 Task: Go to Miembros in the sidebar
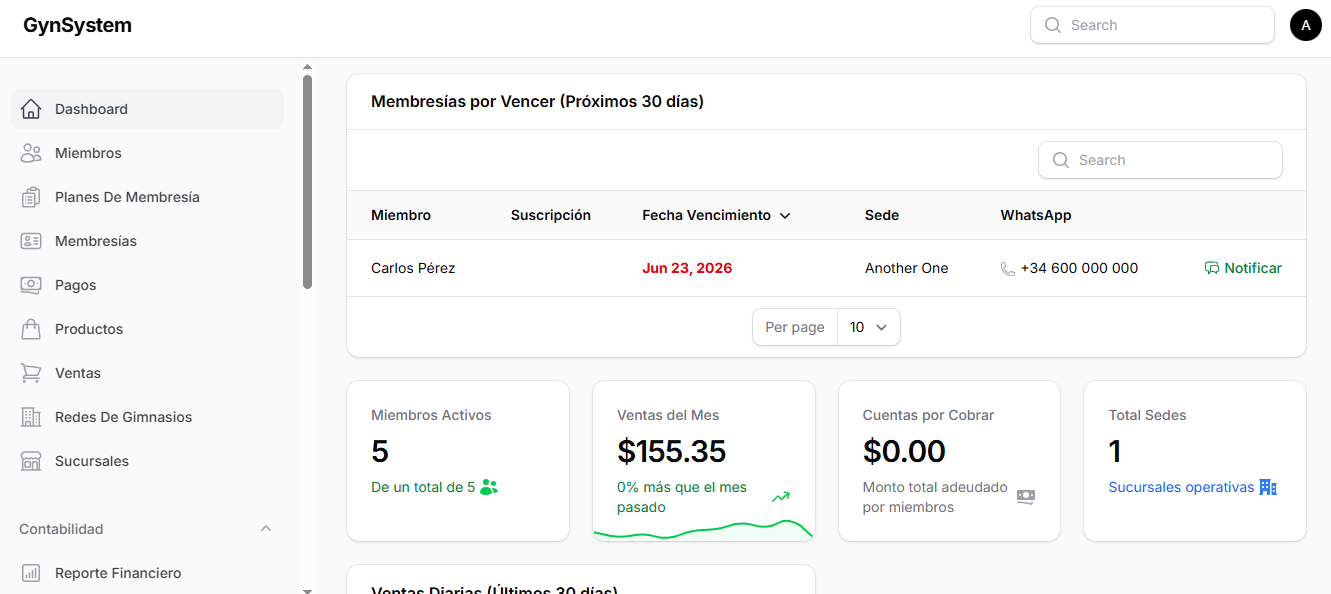147,153
